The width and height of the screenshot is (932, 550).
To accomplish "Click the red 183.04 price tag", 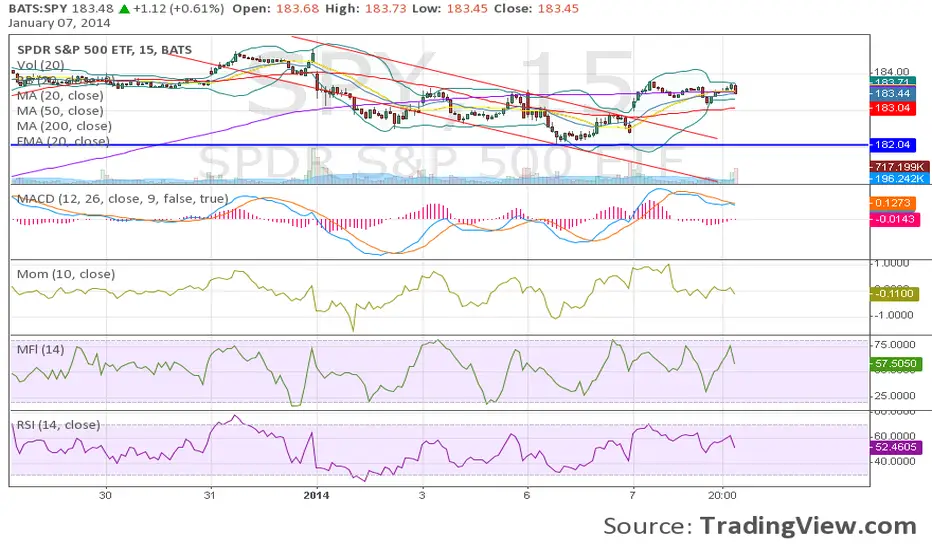I will (893, 108).
